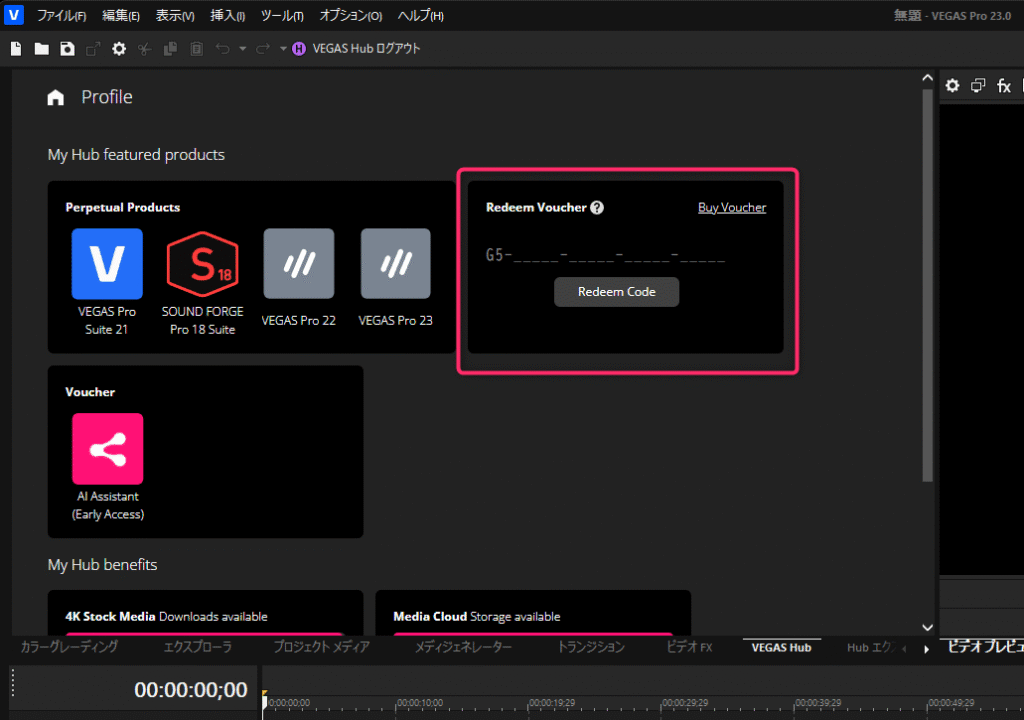
Task: Switch to the トランジション tab
Action: (591, 647)
